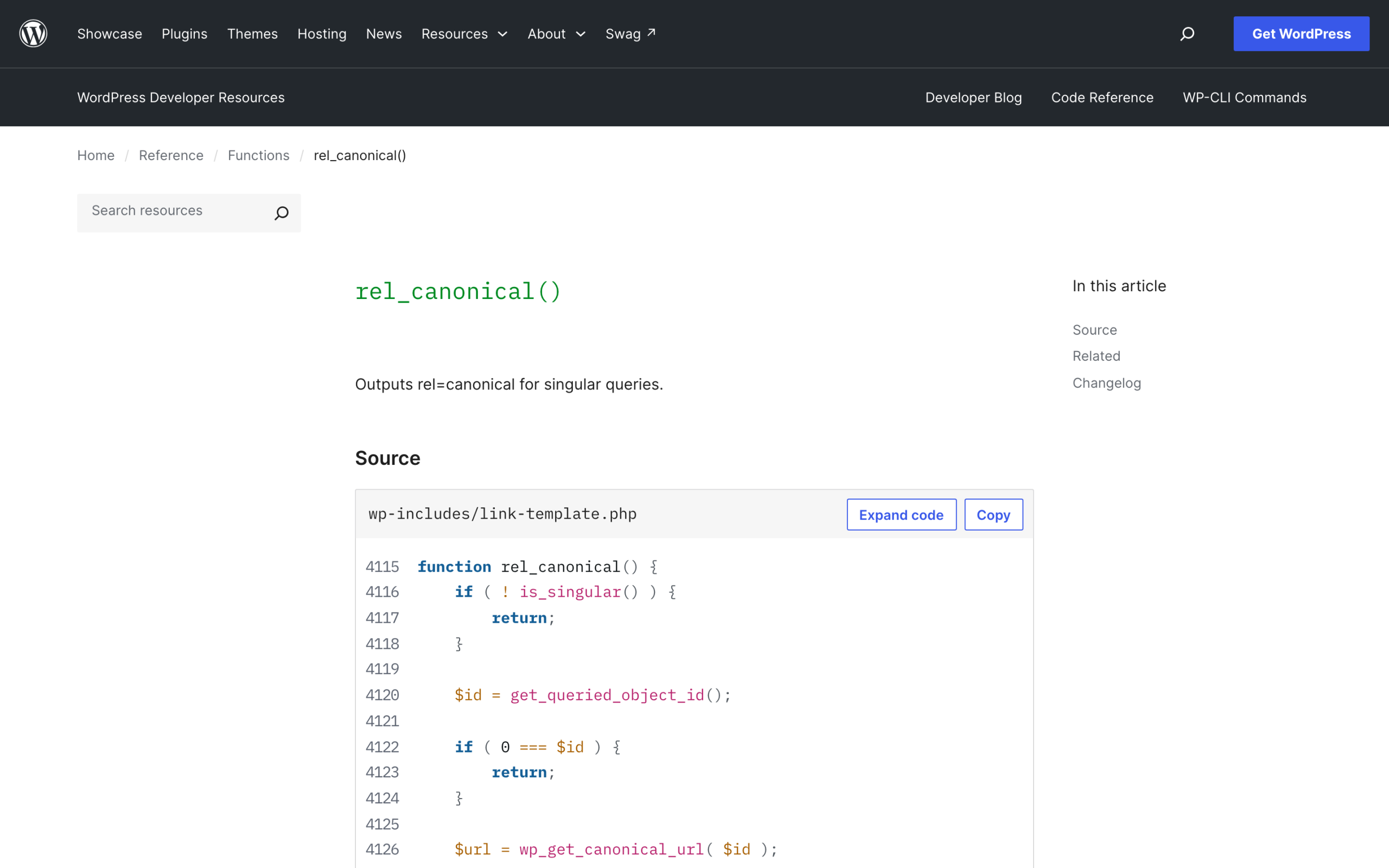Open the Swag external link
Image resolution: width=1389 pixels, height=868 pixels.
pyautogui.click(x=630, y=34)
